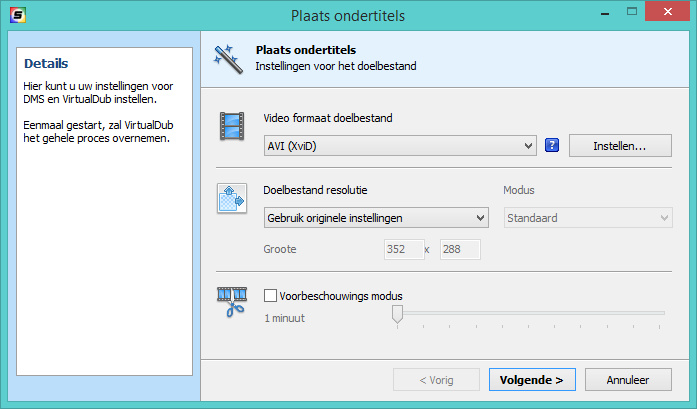Click the width field showing 352

tap(403, 250)
